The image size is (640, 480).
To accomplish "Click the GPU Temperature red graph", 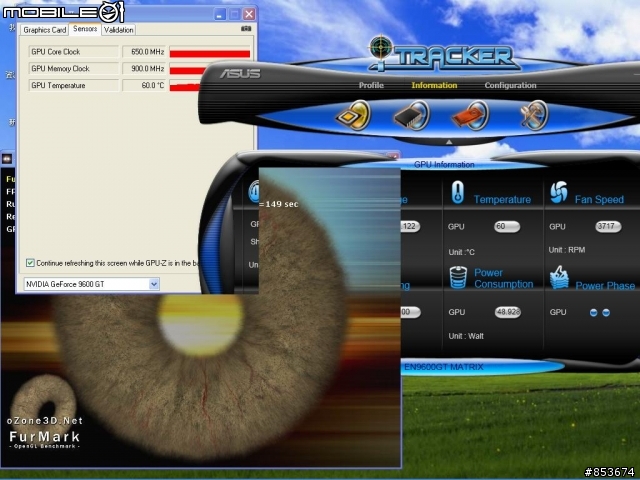I will pos(184,87).
